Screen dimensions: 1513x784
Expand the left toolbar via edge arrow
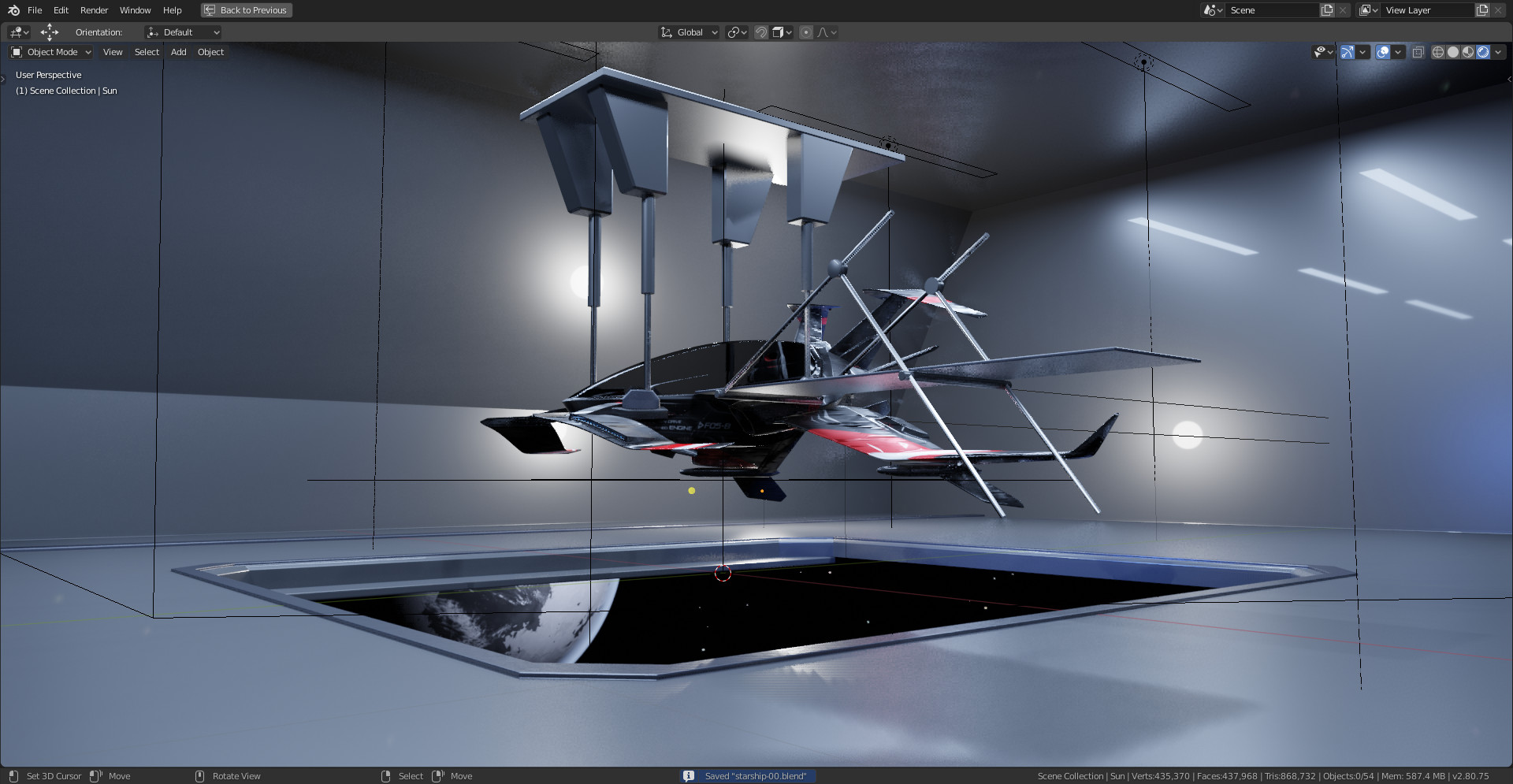(3, 79)
